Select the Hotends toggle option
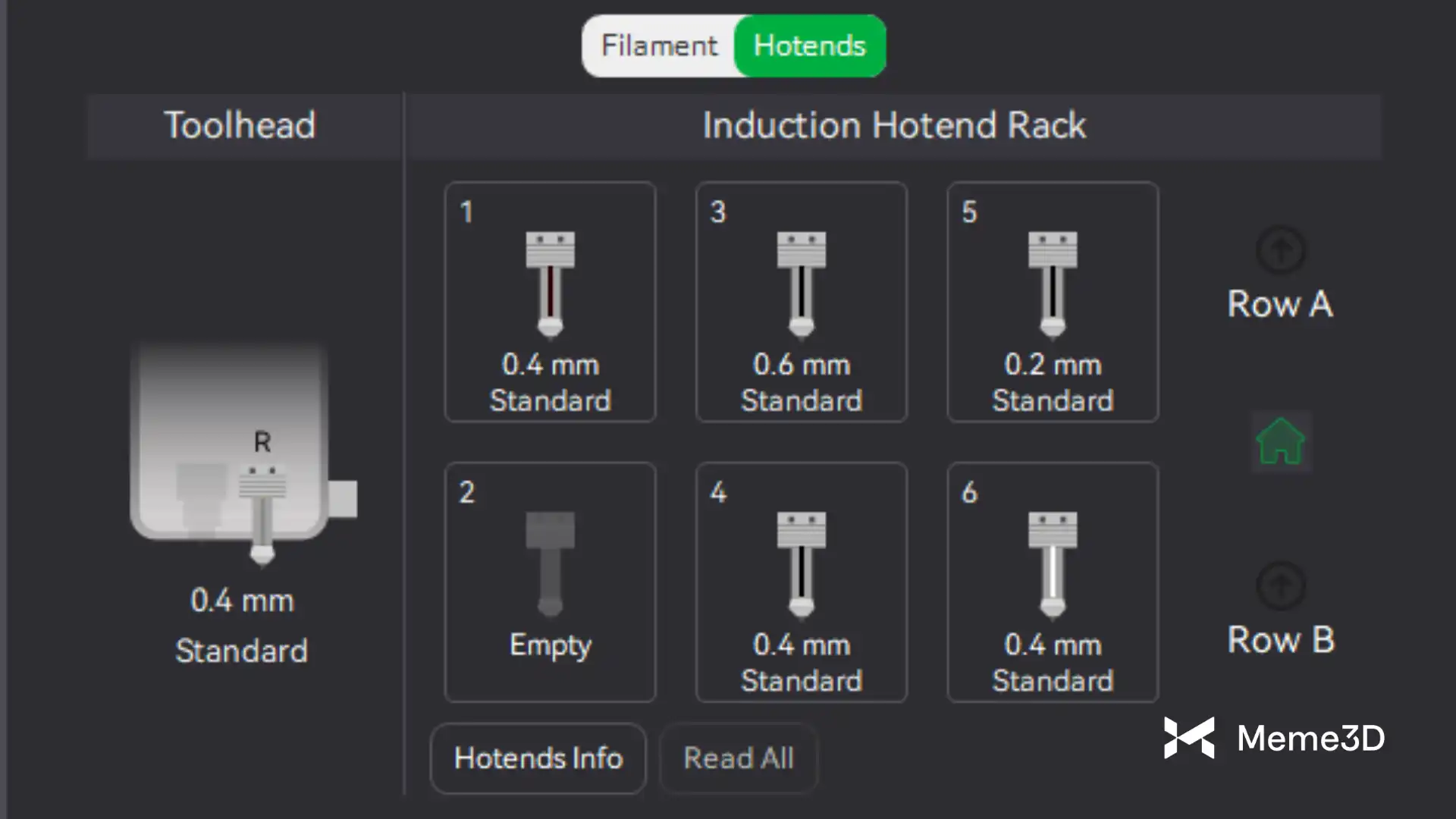Image resolution: width=1456 pixels, height=819 pixels. tap(809, 45)
